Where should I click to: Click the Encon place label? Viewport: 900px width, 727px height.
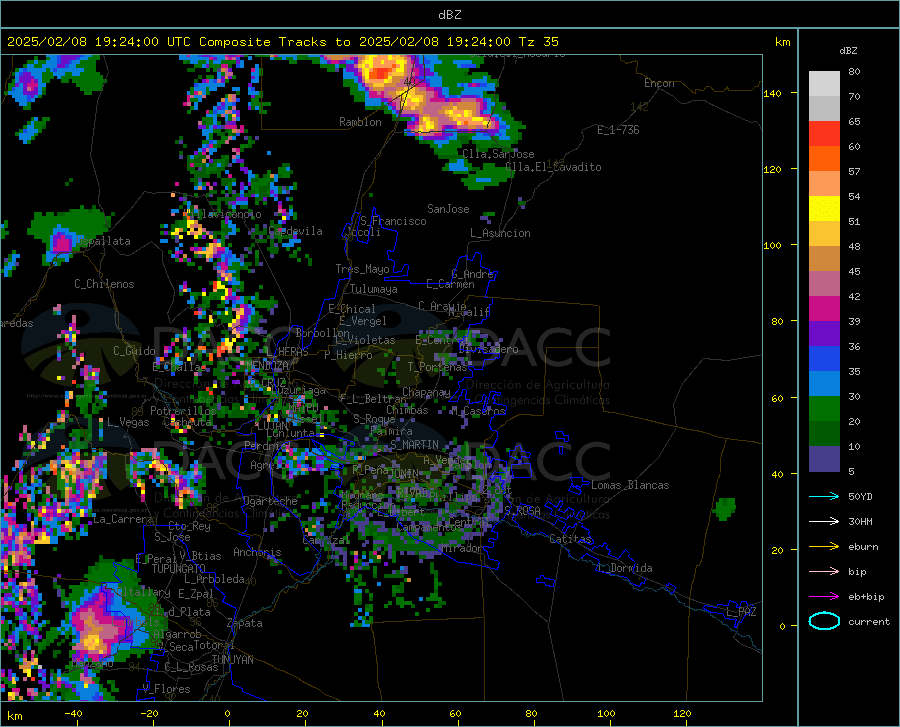[x=659, y=83]
